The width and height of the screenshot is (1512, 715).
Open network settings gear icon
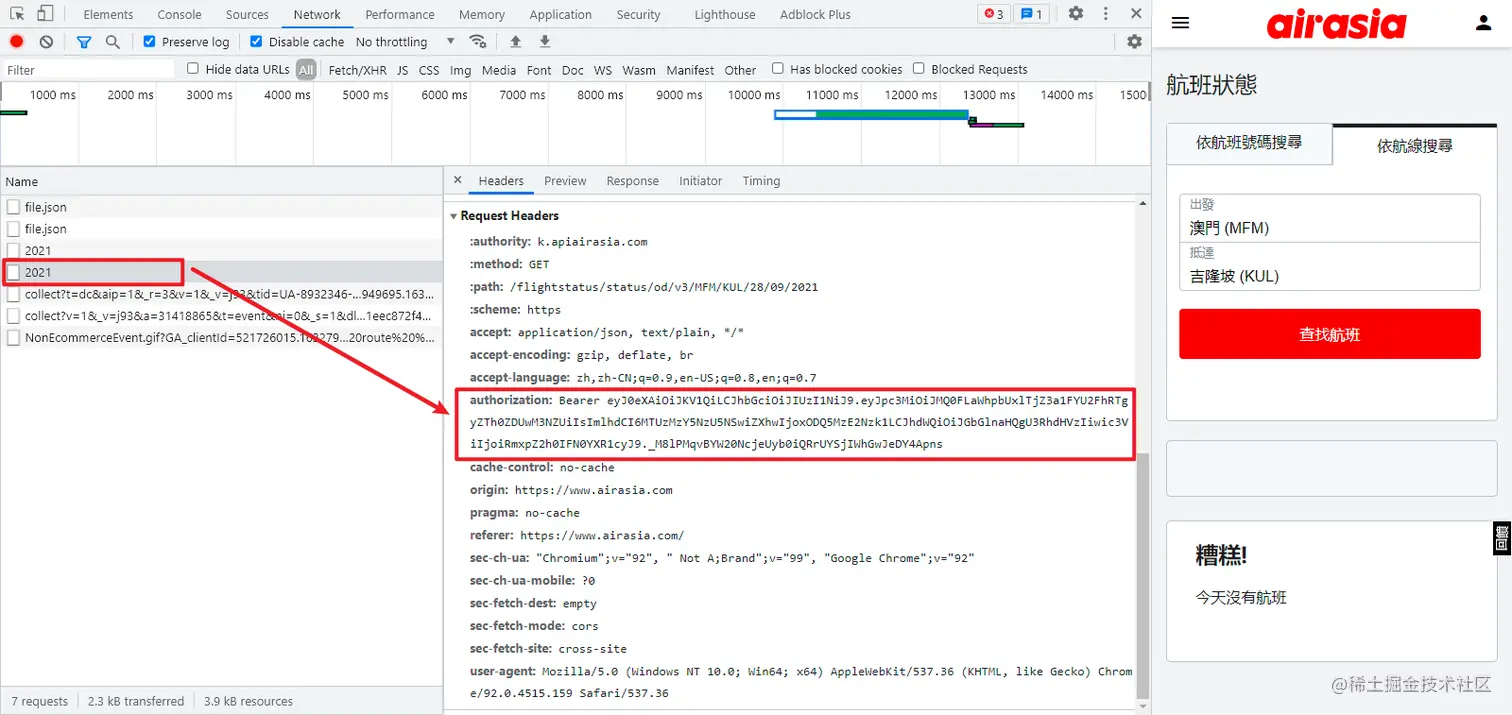point(1134,42)
